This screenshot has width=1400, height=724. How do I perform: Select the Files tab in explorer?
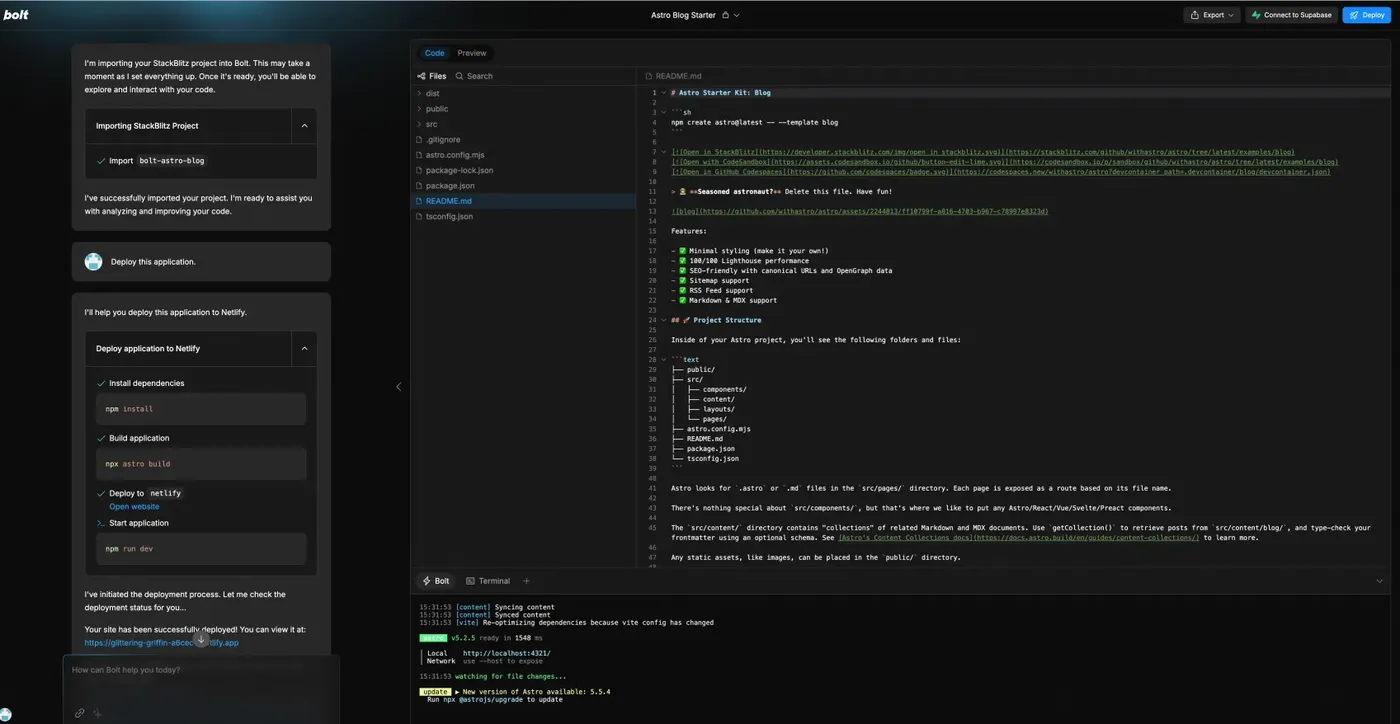coord(432,76)
